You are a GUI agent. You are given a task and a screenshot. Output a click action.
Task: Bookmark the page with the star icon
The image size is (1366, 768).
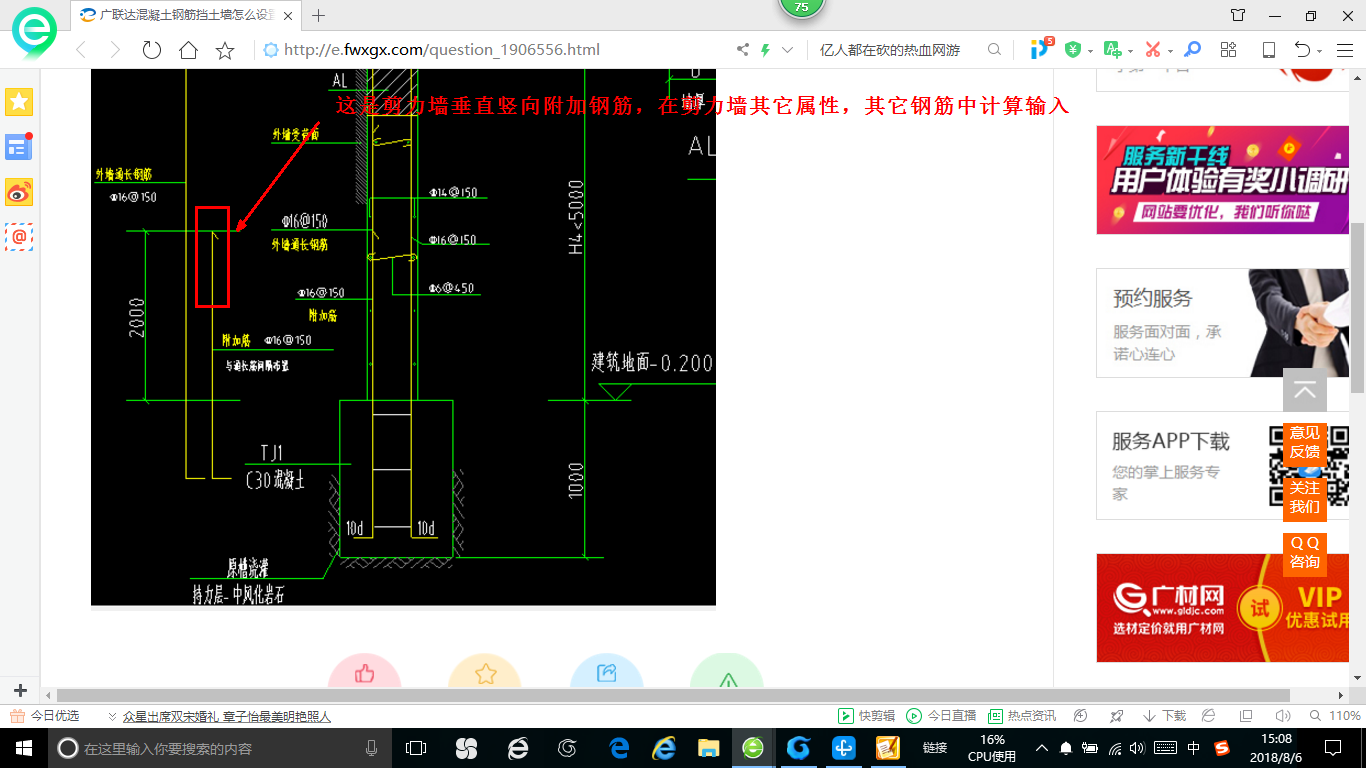pos(225,50)
